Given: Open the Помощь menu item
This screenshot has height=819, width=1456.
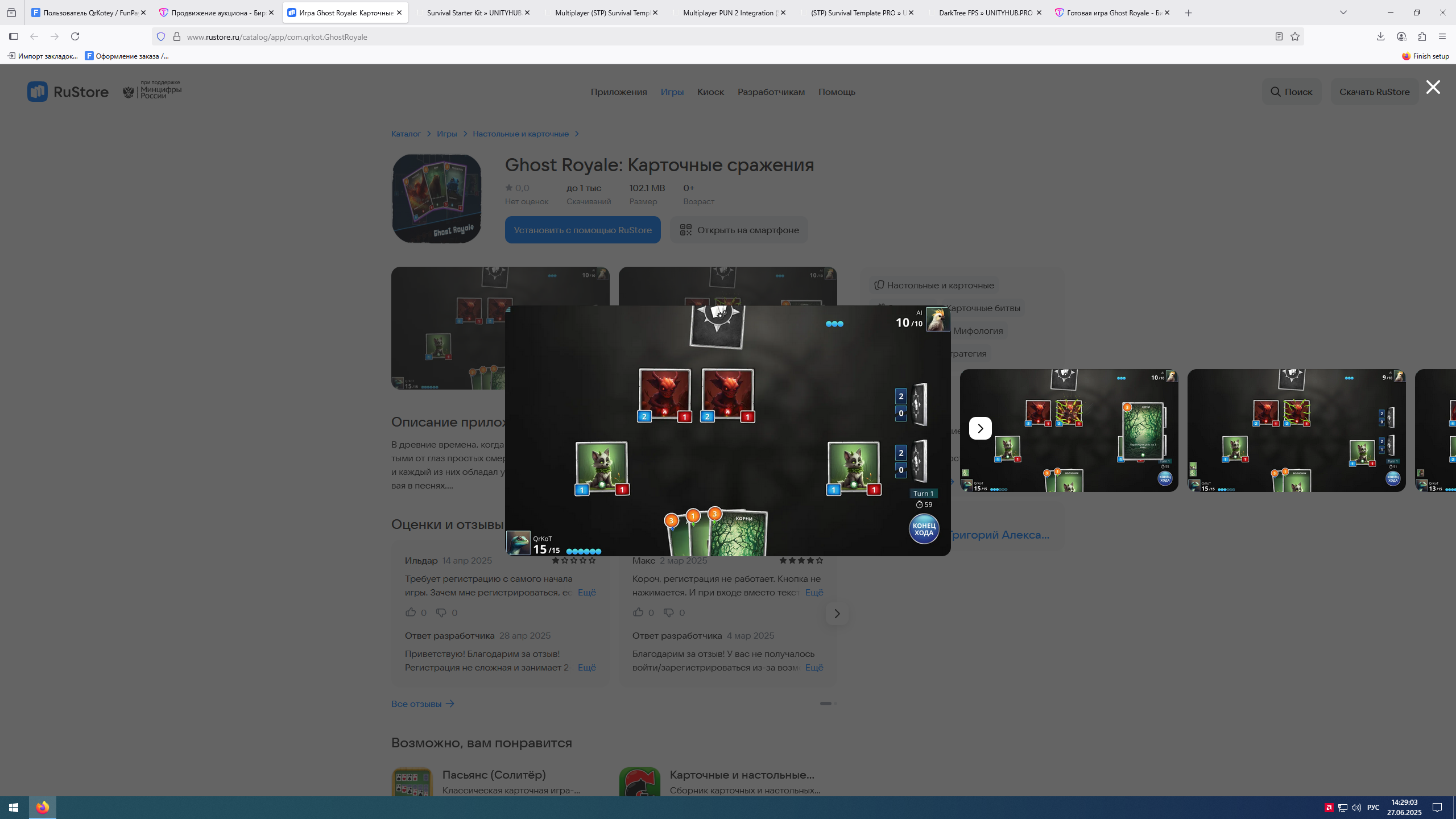Looking at the screenshot, I should pos(837,92).
